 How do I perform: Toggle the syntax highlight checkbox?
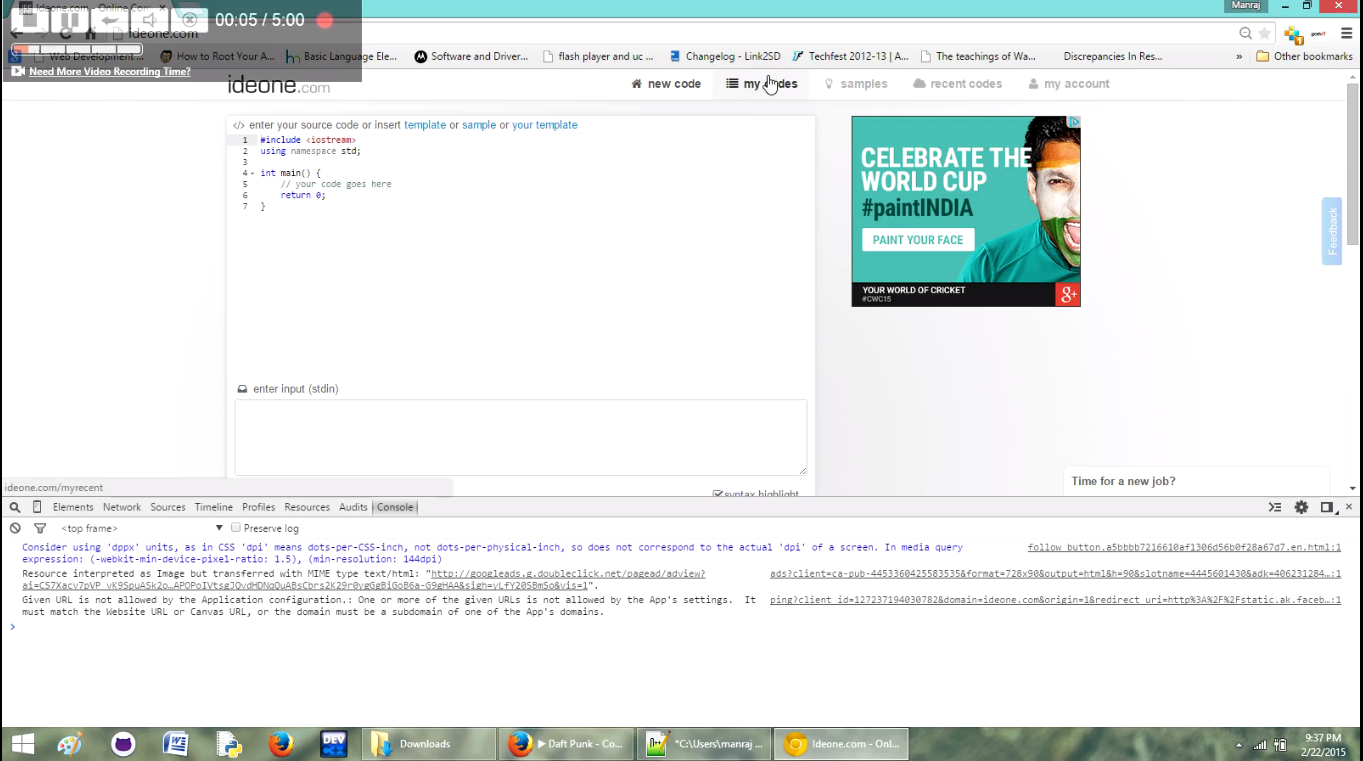[718, 494]
